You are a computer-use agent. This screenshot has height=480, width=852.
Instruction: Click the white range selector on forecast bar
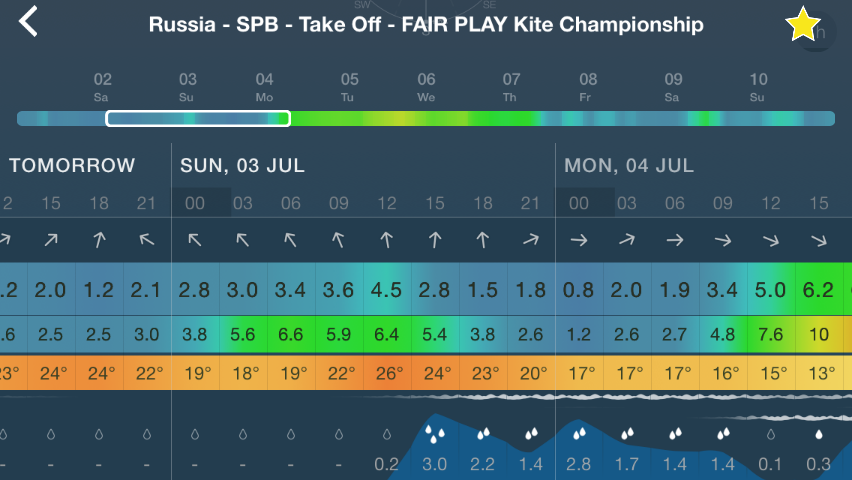tap(198, 119)
